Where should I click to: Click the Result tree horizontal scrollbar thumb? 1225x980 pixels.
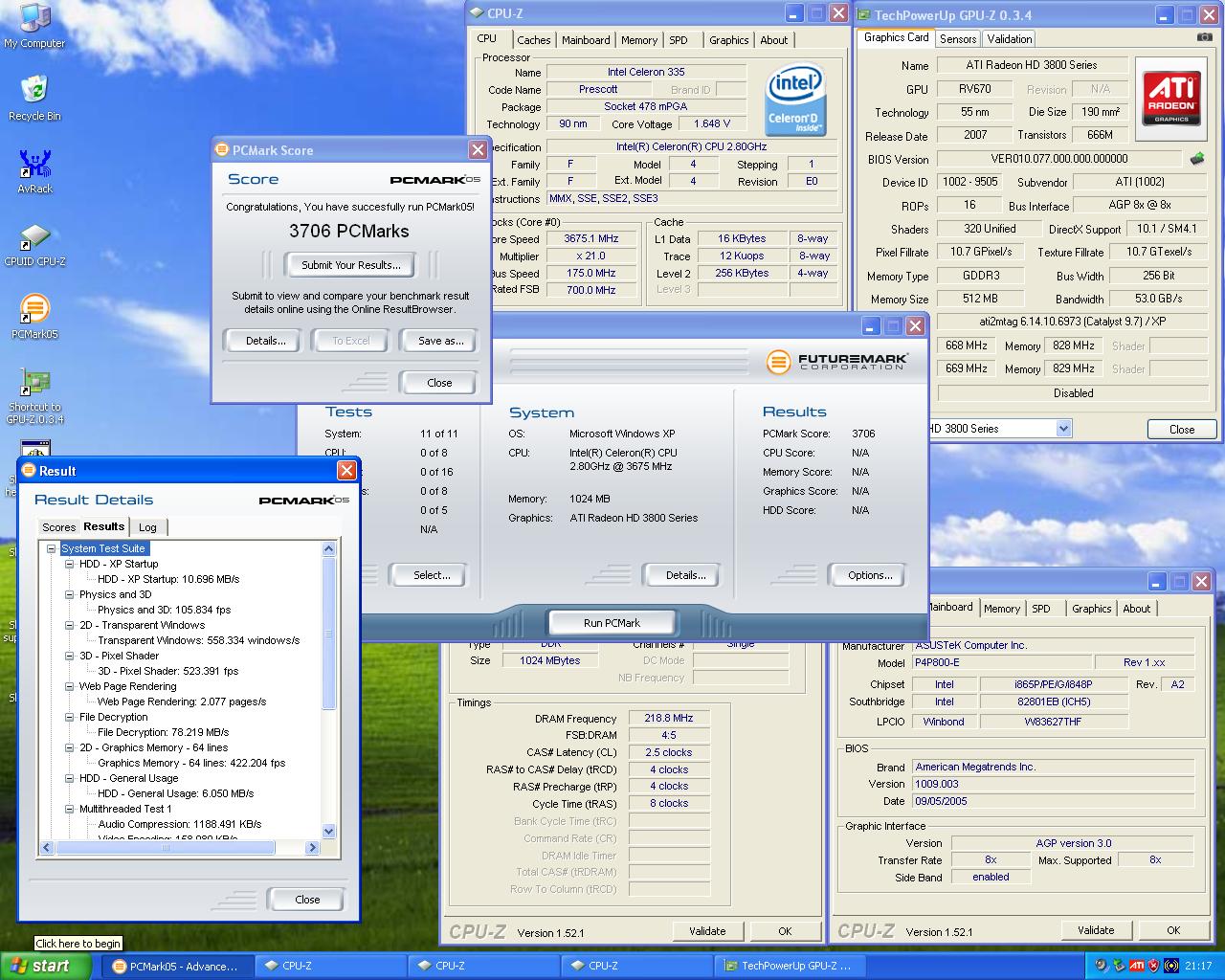click(166, 848)
